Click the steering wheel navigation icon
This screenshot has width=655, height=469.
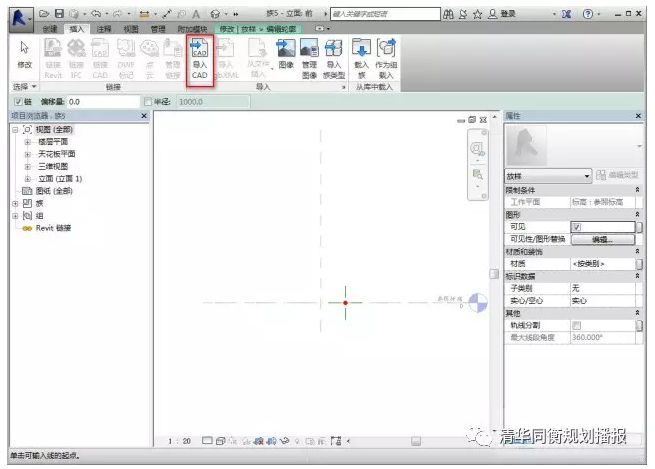478,149
